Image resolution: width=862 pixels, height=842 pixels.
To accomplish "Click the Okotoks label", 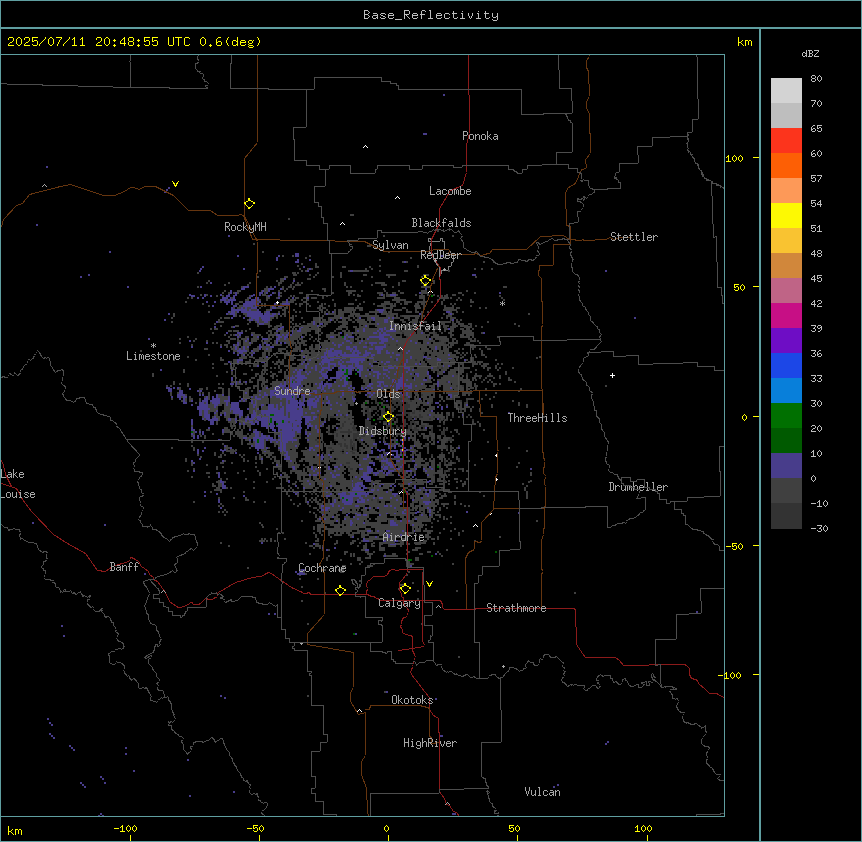I will coord(412,700).
